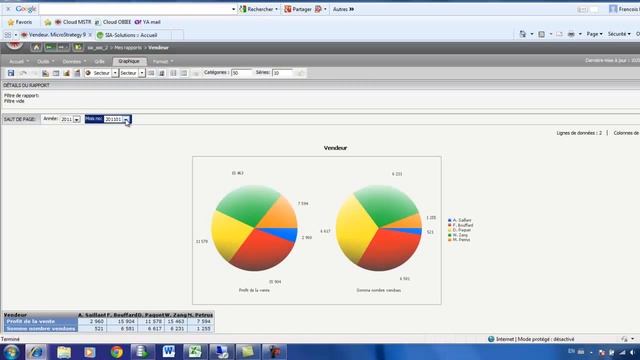The width and height of the screenshot is (640, 360).
Task: Expand the Google search box dropdown arrow
Action: [x=233, y=9]
